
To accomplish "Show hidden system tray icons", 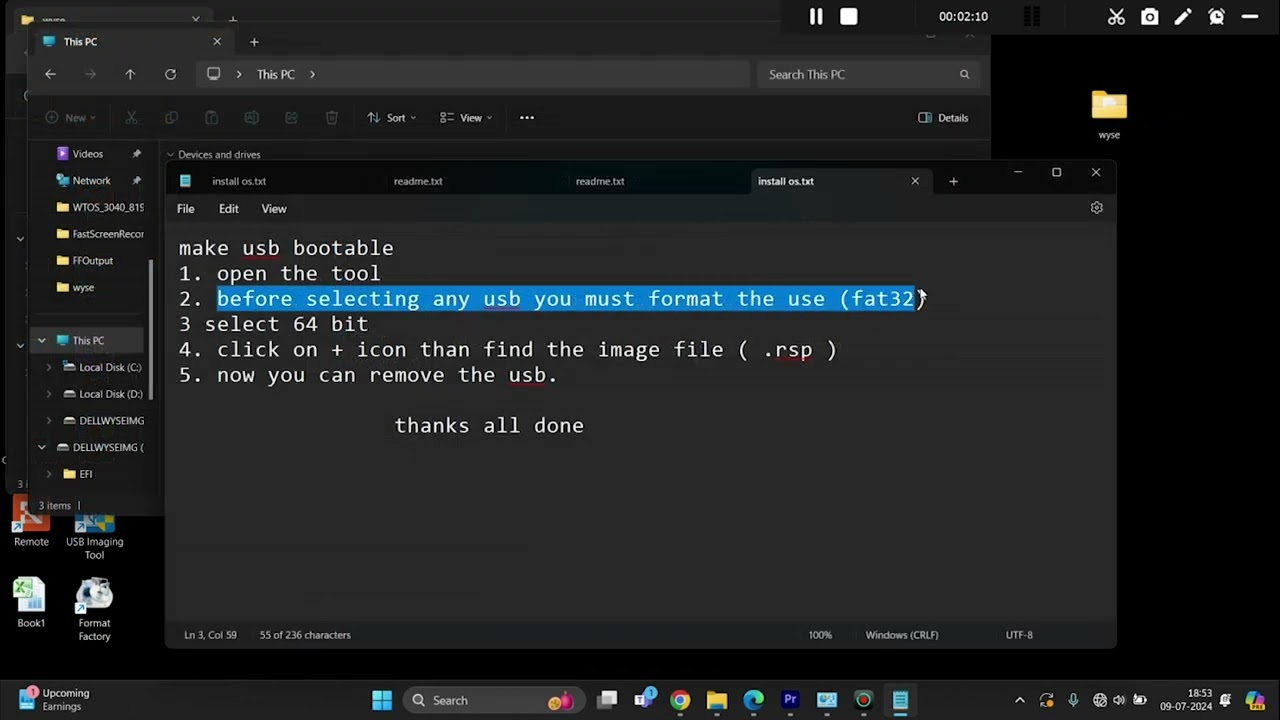I will click(x=1019, y=700).
